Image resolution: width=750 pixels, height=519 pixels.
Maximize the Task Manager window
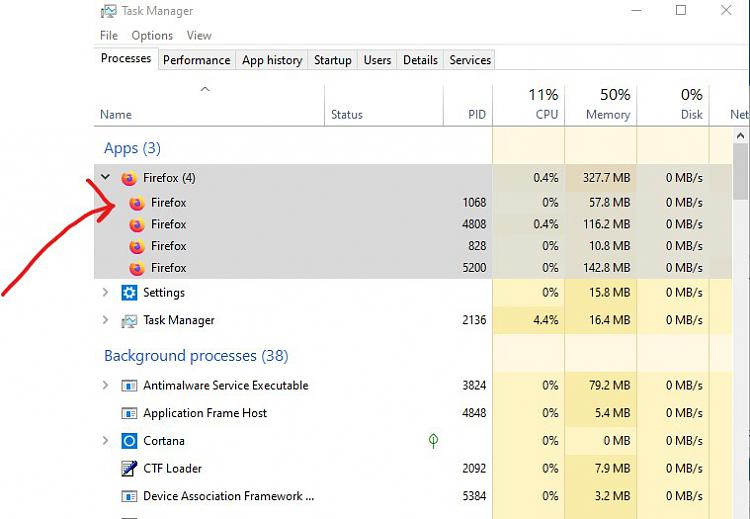(681, 10)
